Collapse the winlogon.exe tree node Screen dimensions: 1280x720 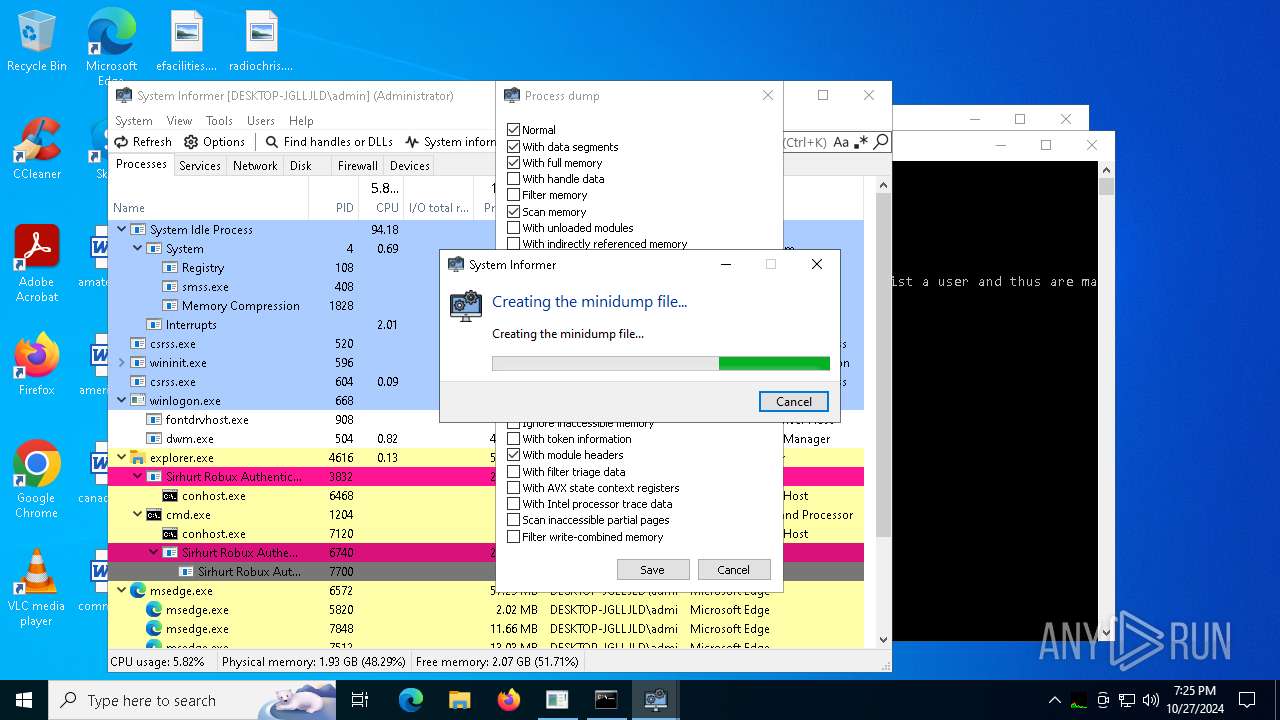[x=122, y=401]
